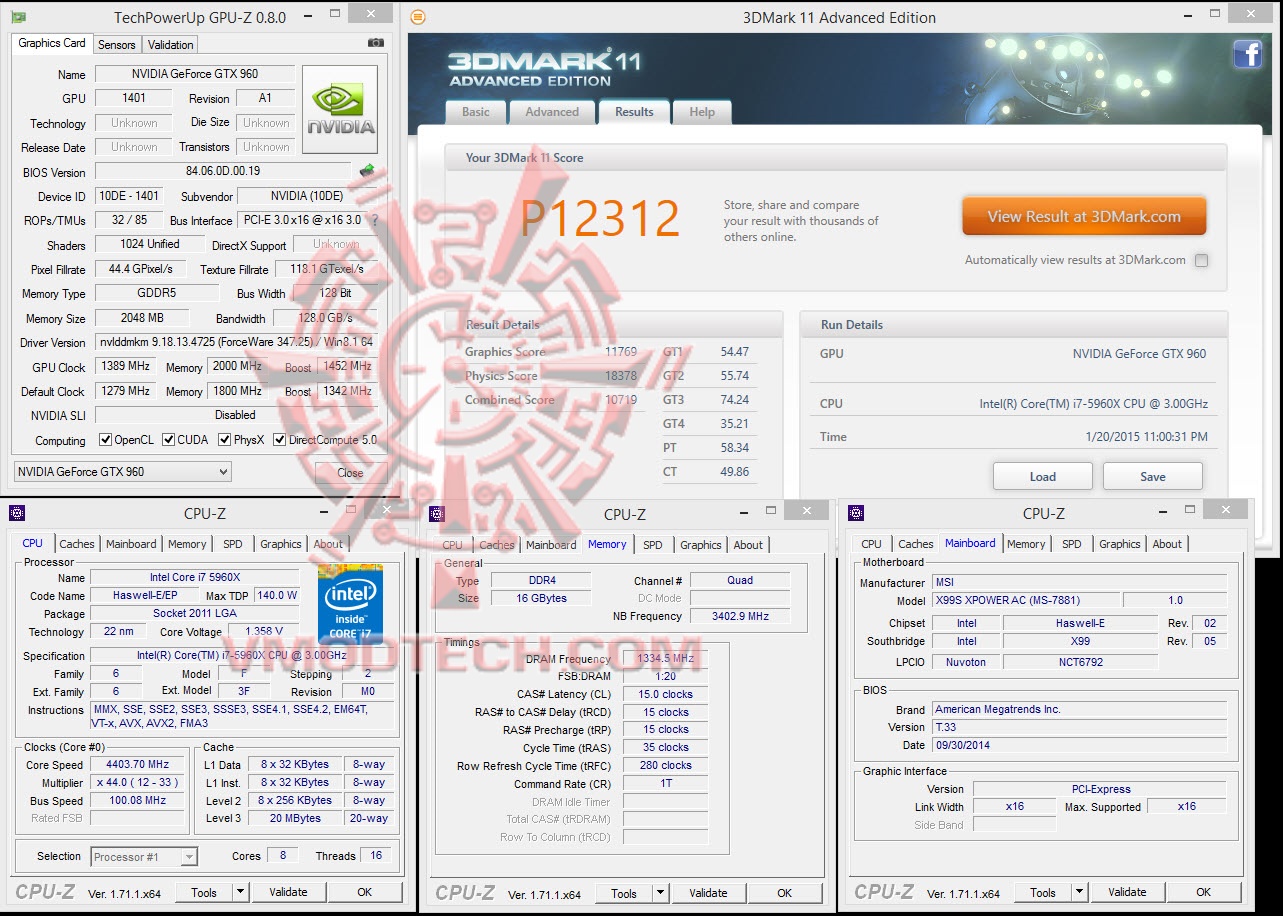
Task: Click Validate in CPU-Z Mainboard window
Action: pos(1127,892)
